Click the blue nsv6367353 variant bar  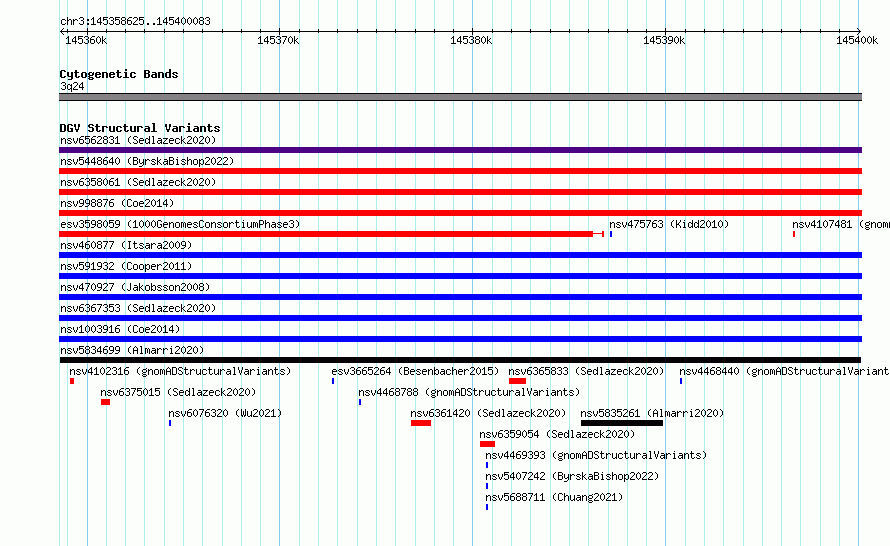click(460, 318)
